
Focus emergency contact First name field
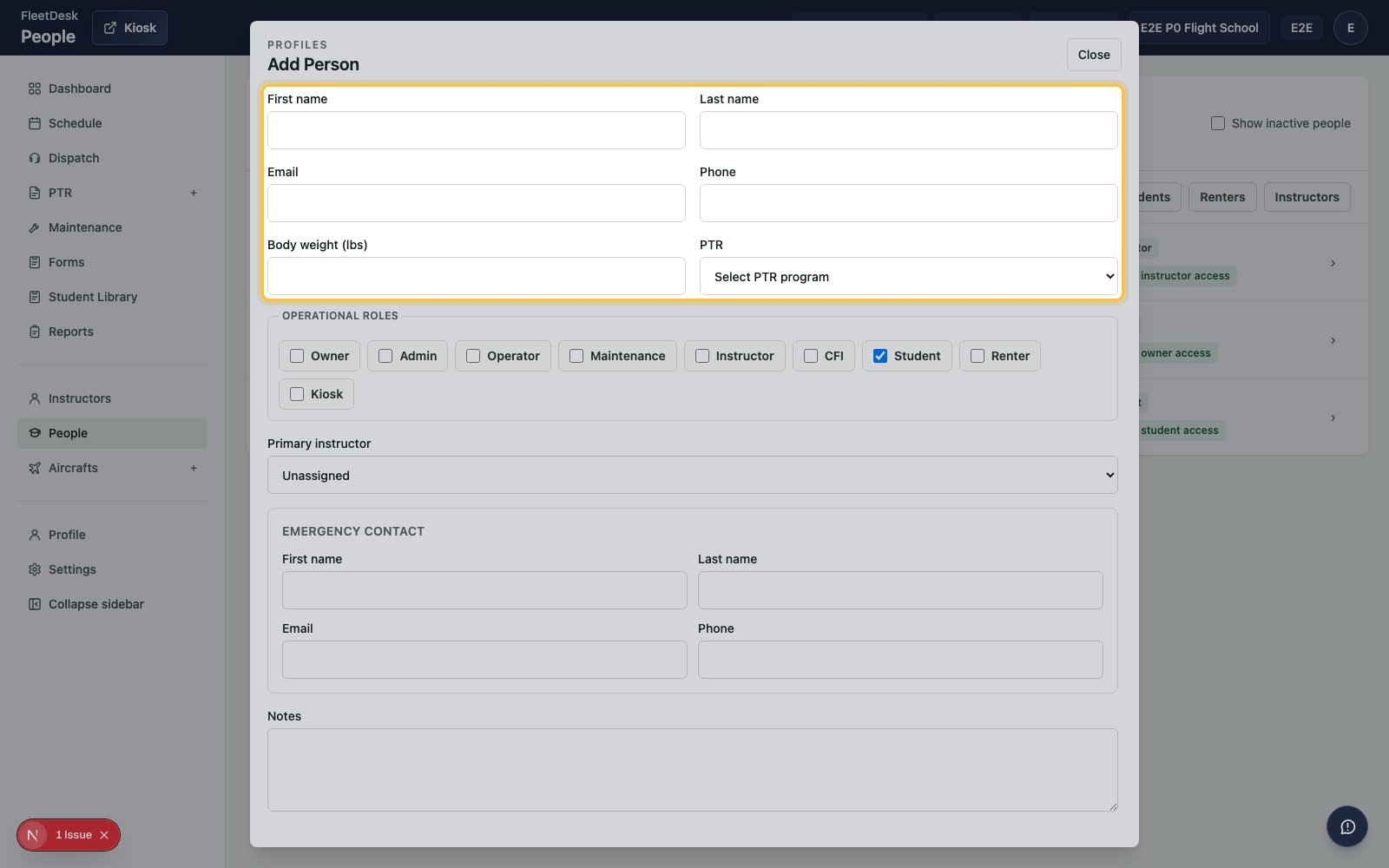coord(484,590)
